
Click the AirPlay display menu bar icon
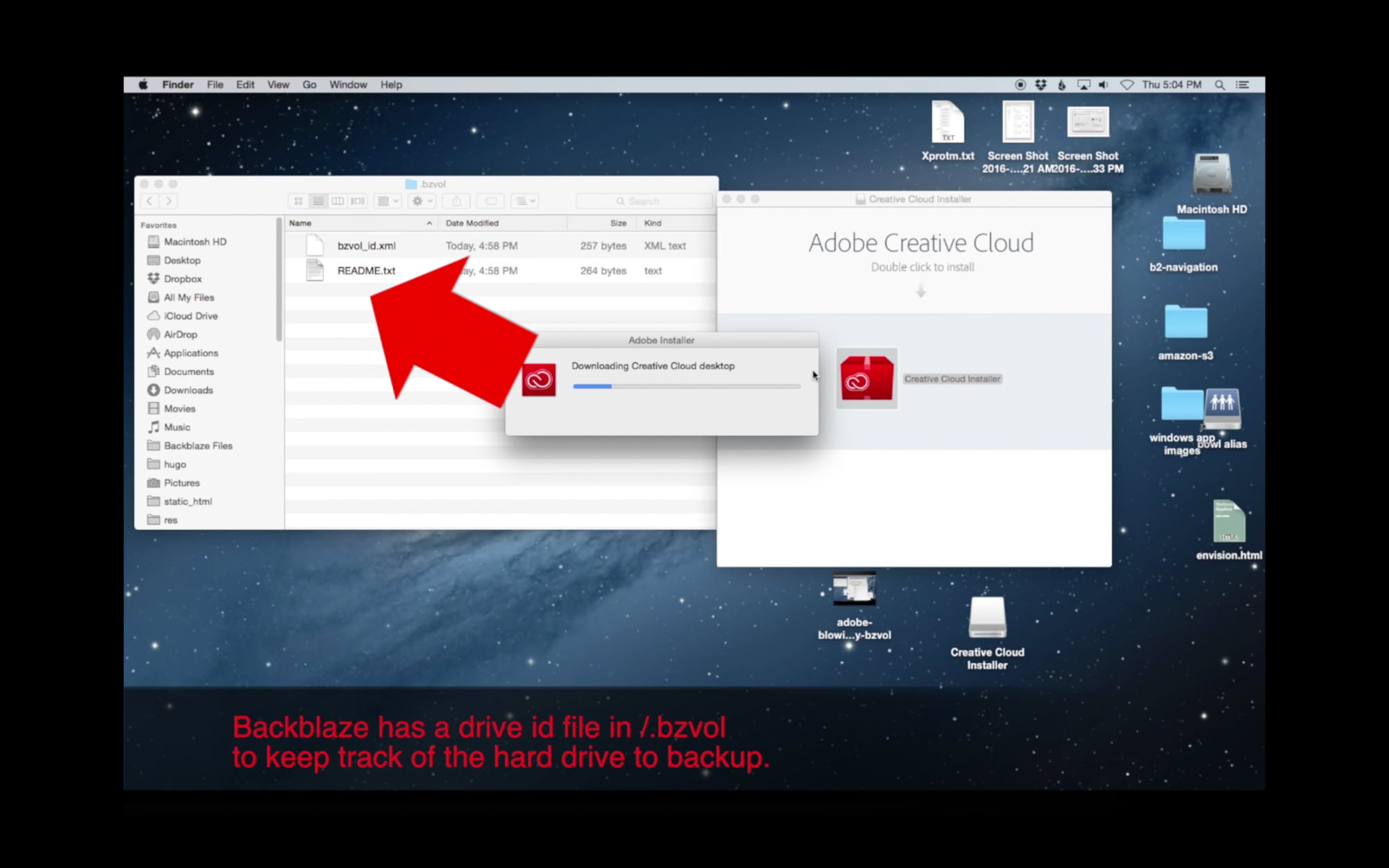point(1083,85)
